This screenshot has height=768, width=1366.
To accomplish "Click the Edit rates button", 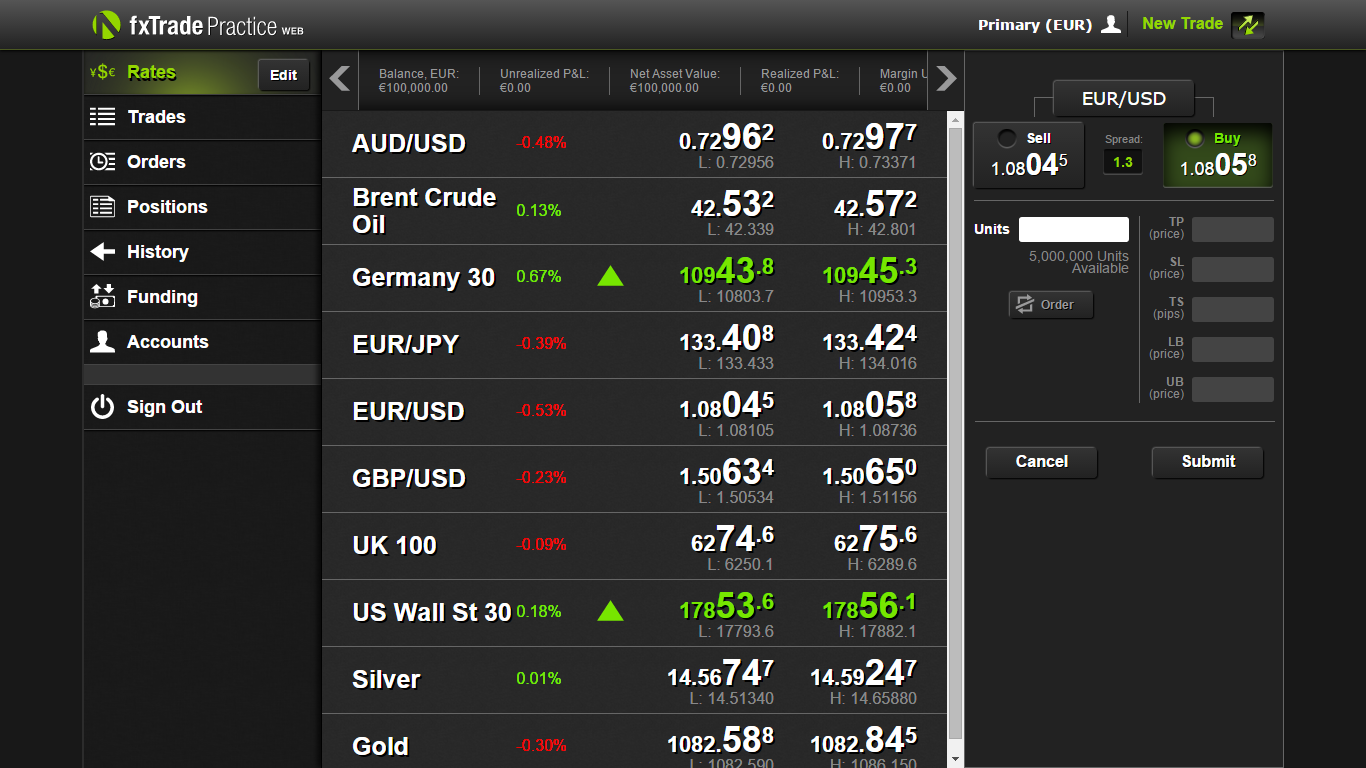I will (284, 75).
